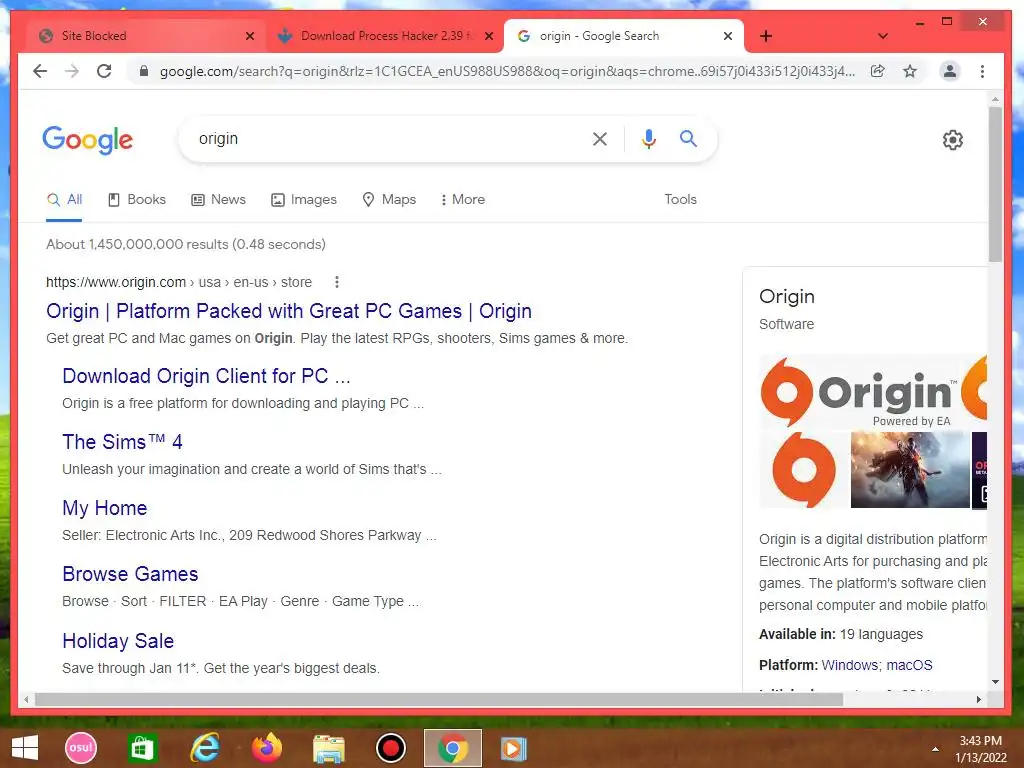
Task: Click horizontal scrollbar left arrow
Action: pyautogui.click(x=26, y=699)
